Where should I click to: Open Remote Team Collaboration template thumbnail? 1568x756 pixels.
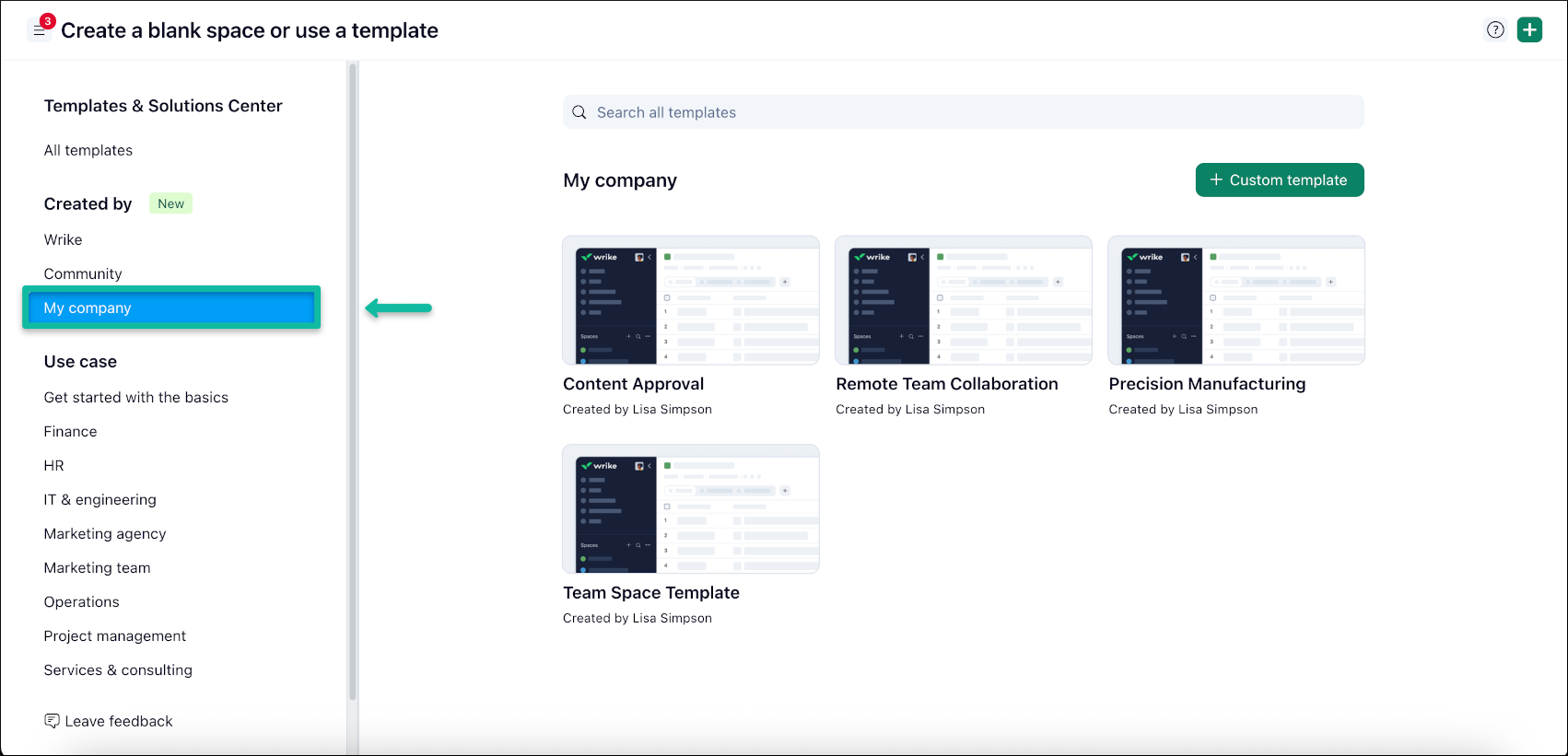point(964,300)
